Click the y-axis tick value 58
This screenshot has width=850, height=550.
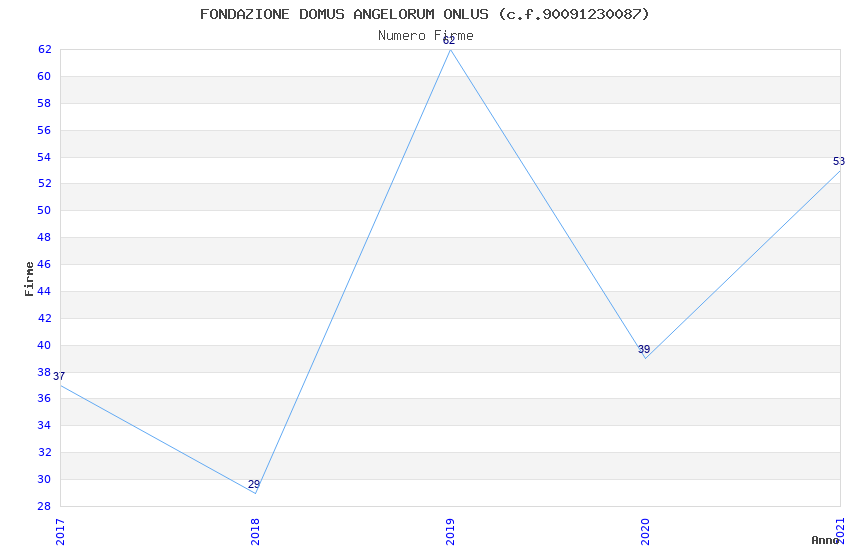tap(44, 103)
